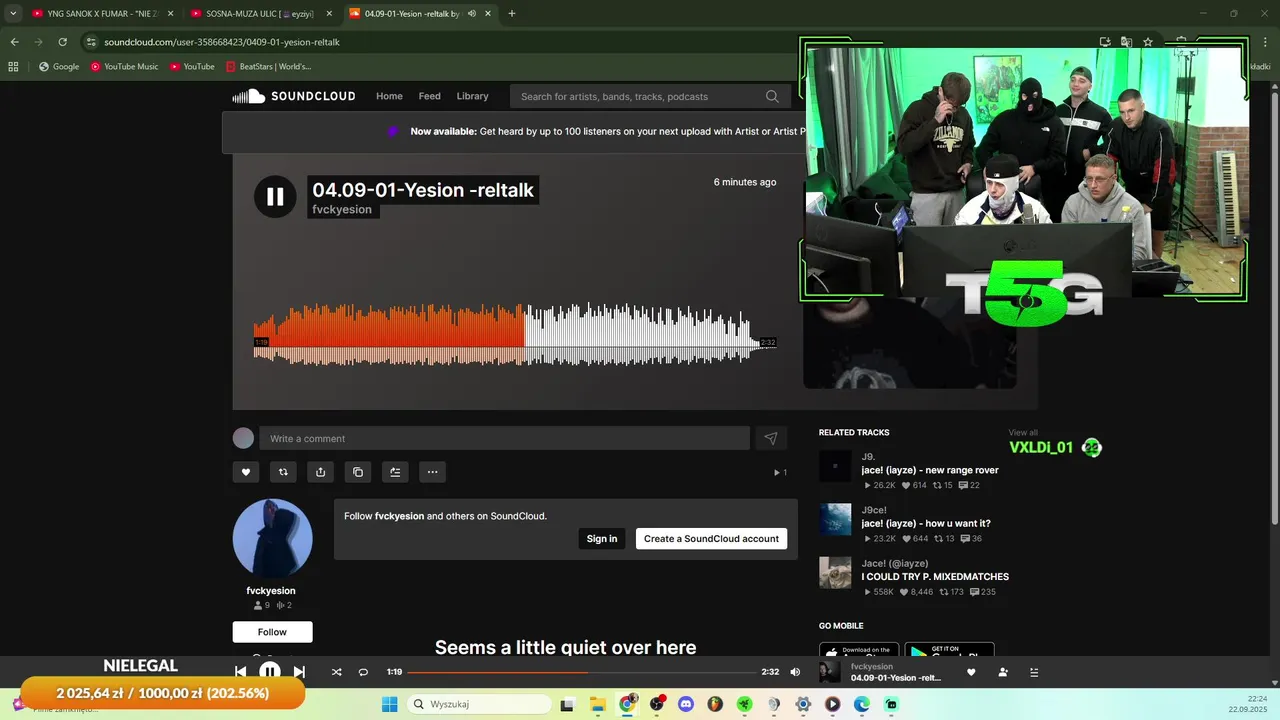Open the YouTube Music bookmark
This screenshot has width=1280, height=720.
pyautogui.click(x=124, y=67)
